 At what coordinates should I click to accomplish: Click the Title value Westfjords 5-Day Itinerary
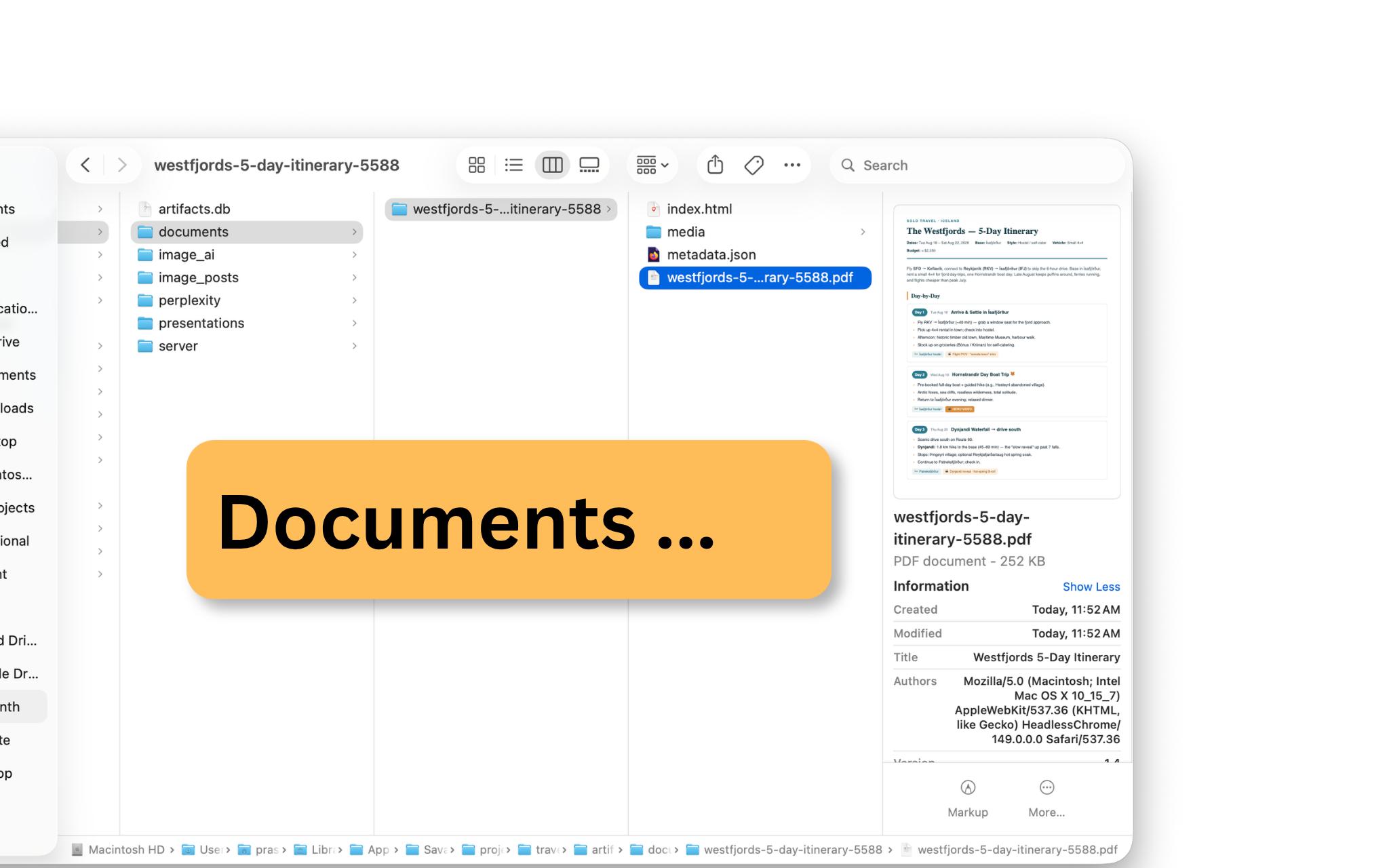point(1046,657)
